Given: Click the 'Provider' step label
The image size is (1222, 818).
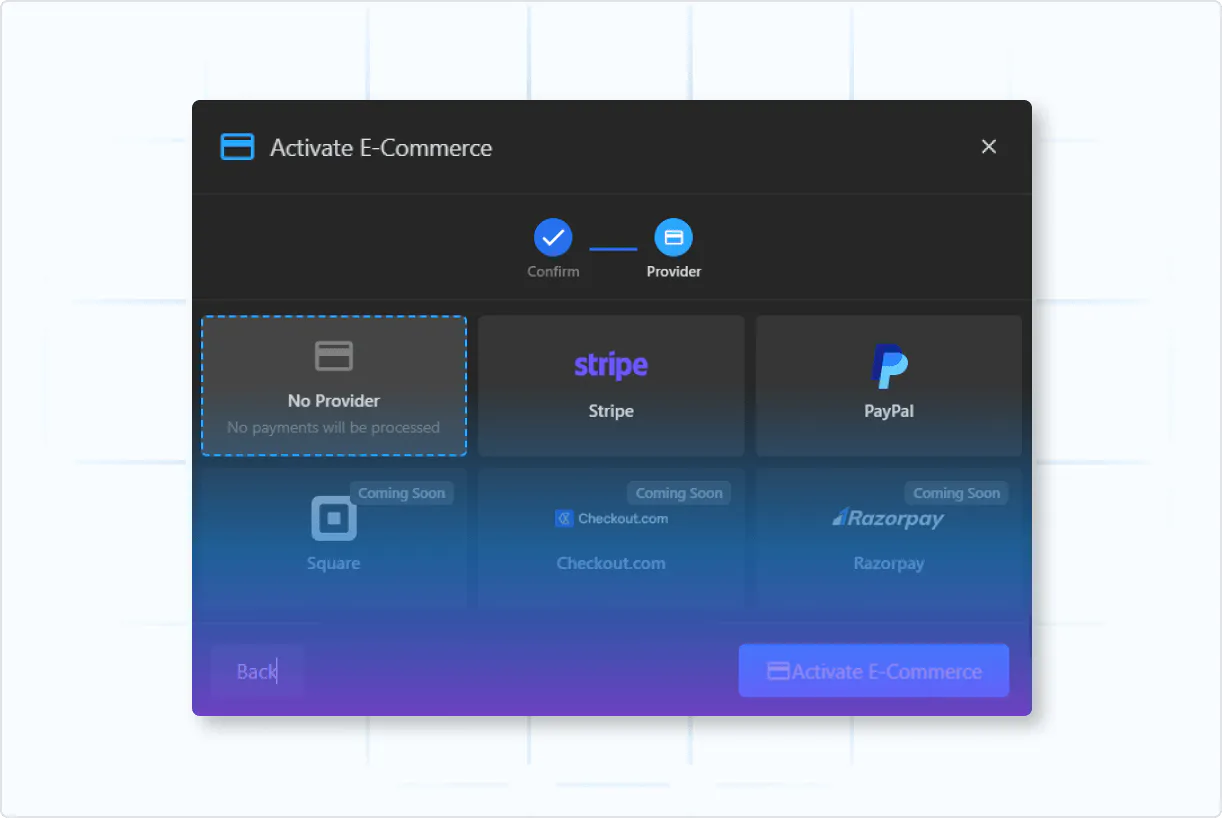Looking at the screenshot, I should pos(674,271).
